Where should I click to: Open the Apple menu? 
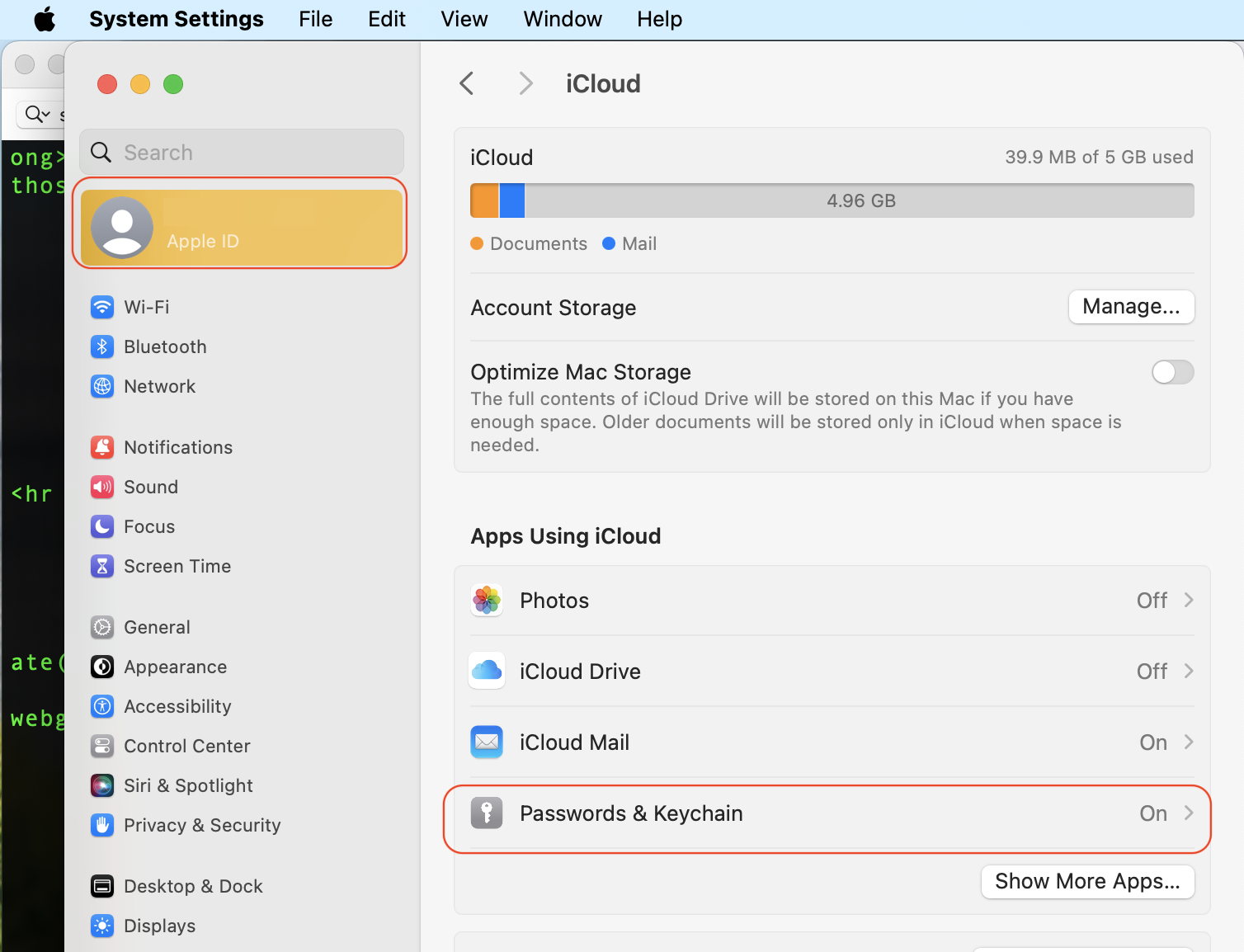coord(45,18)
